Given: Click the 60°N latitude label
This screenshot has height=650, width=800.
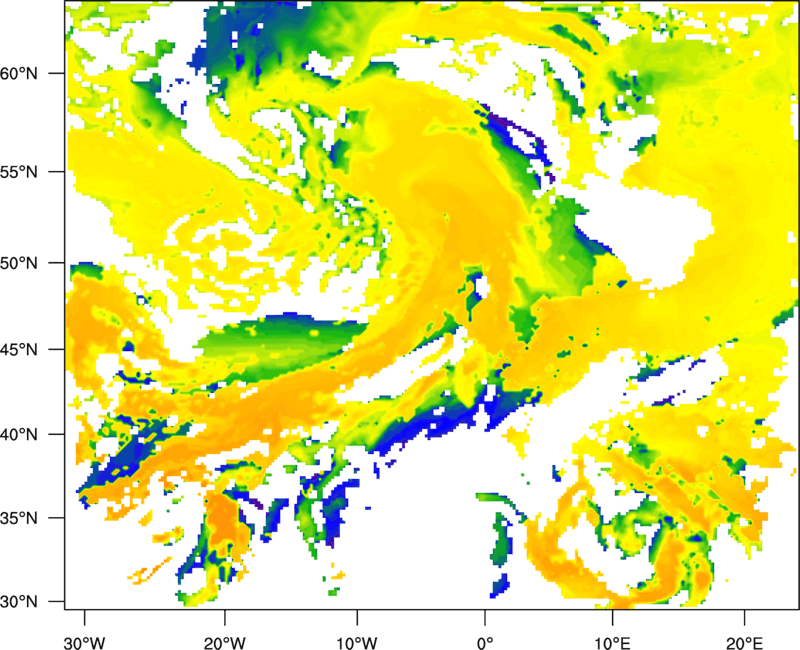Looking at the screenshot, I should tap(19, 73).
